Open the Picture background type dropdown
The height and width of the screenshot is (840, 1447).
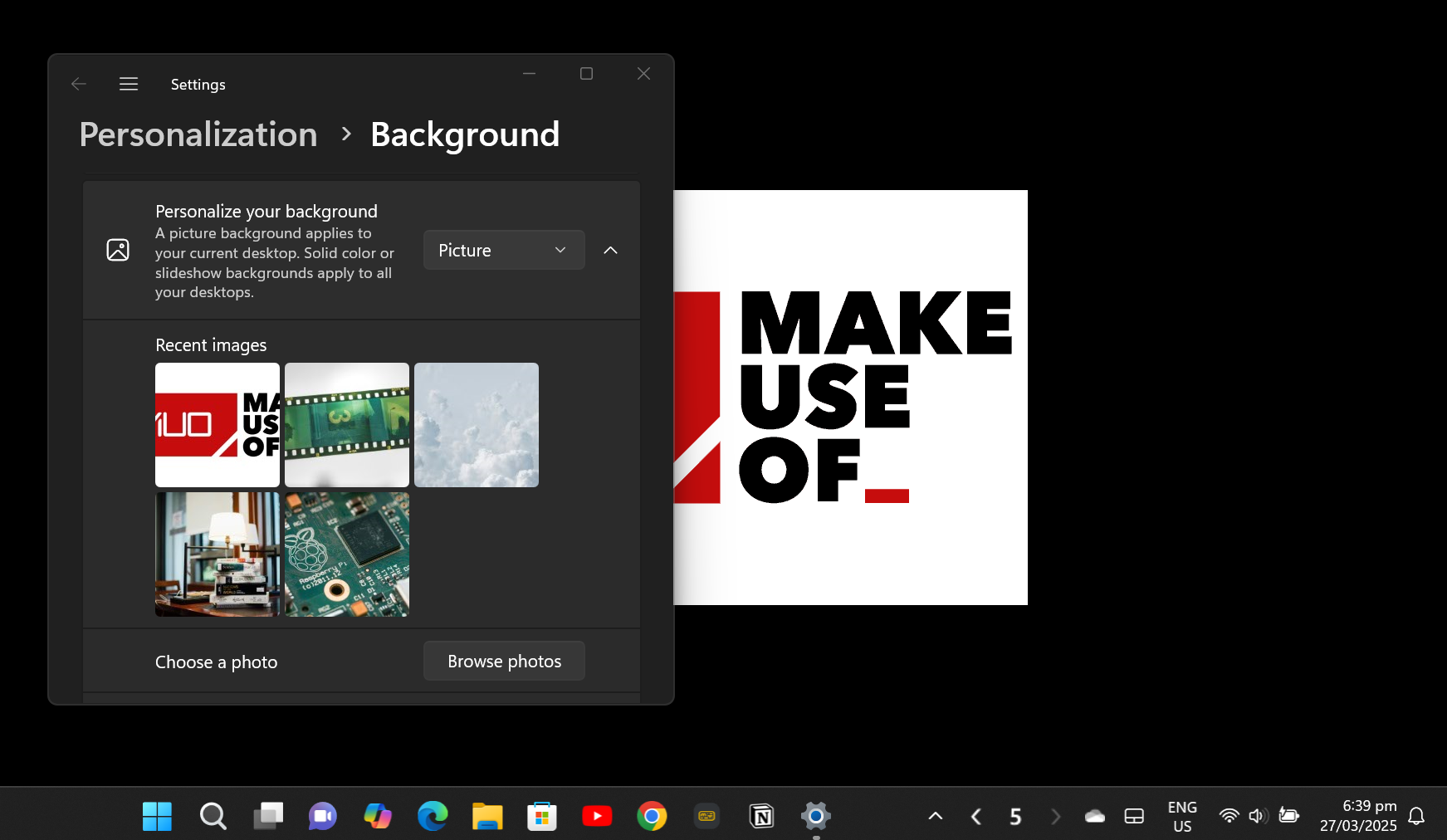tap(503, 250)
